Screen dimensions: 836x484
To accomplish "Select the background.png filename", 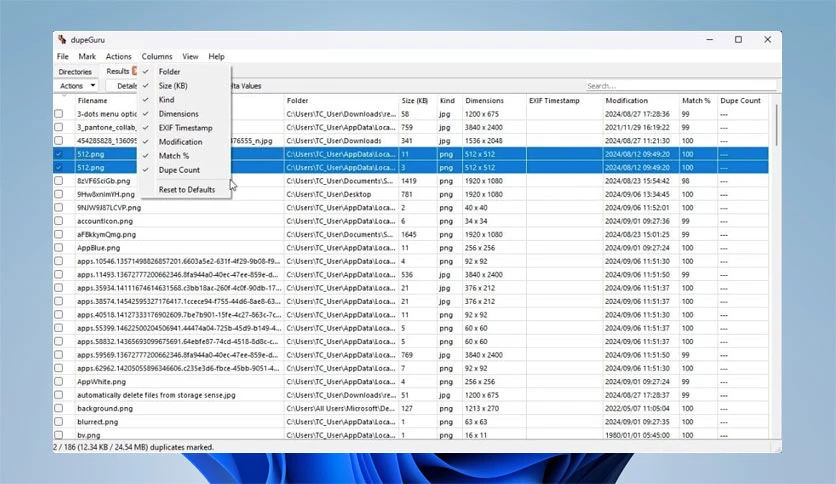I will click(x=105, y=408).
